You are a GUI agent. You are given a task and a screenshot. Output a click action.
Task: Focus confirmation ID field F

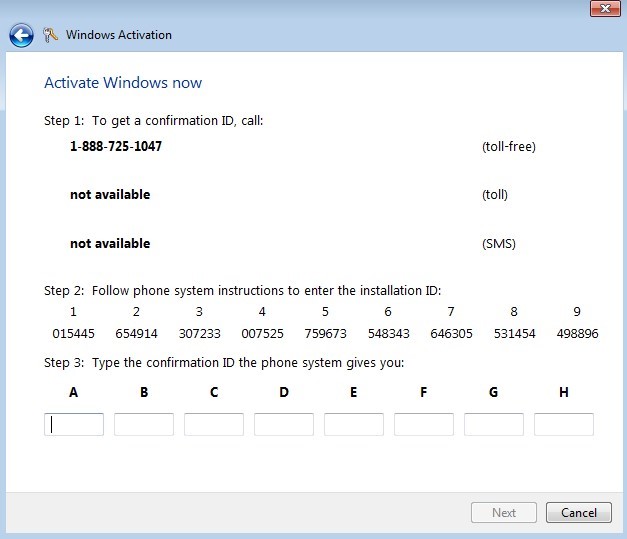tap(424, 424)
